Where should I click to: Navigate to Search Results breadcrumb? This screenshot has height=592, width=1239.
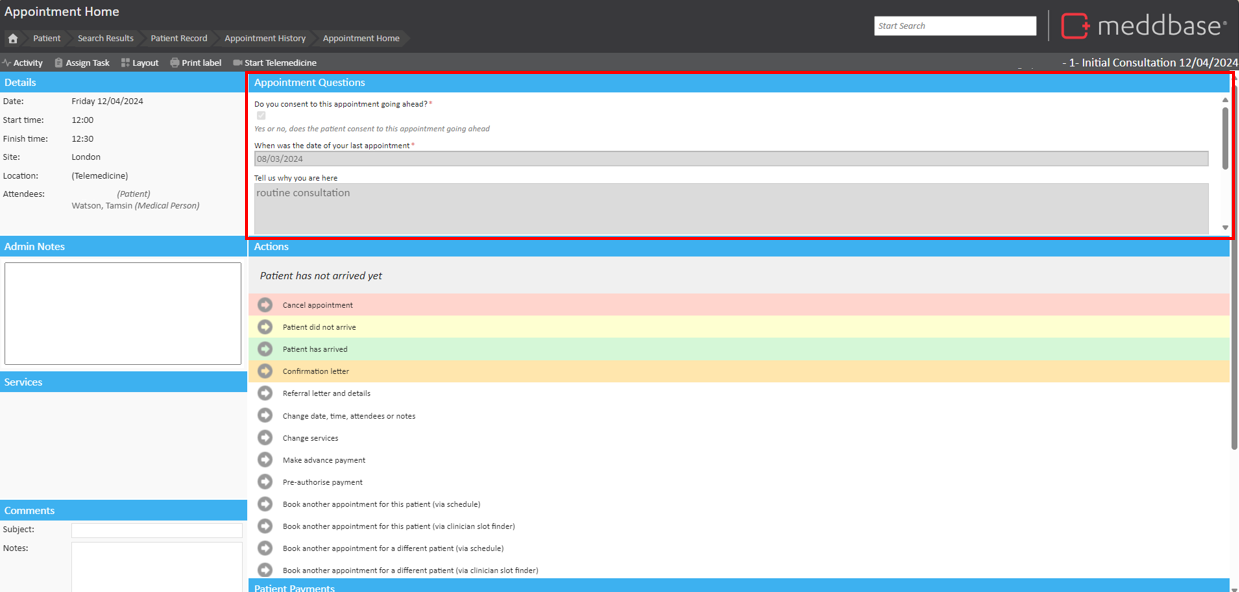point(105,39)
